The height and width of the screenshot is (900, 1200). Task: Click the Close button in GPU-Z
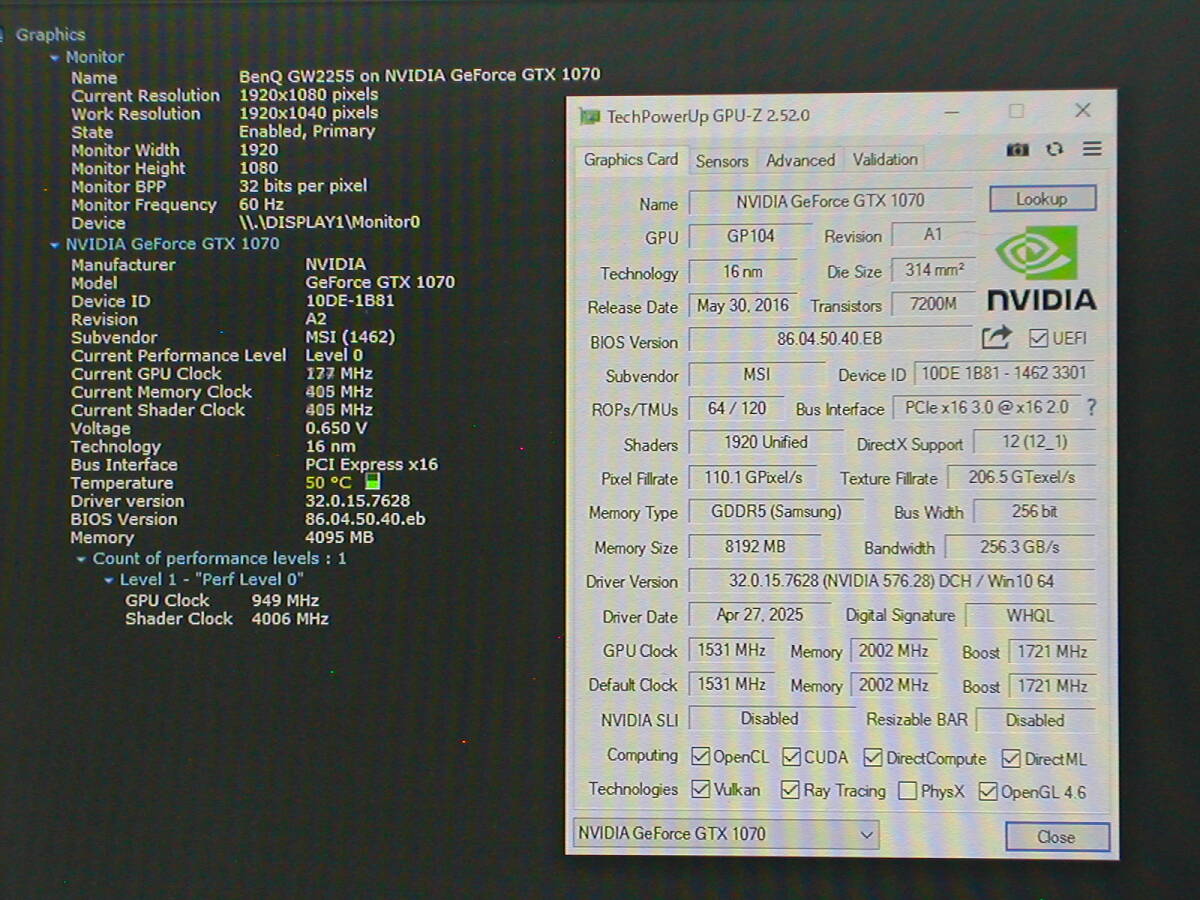pos(1057,837)
